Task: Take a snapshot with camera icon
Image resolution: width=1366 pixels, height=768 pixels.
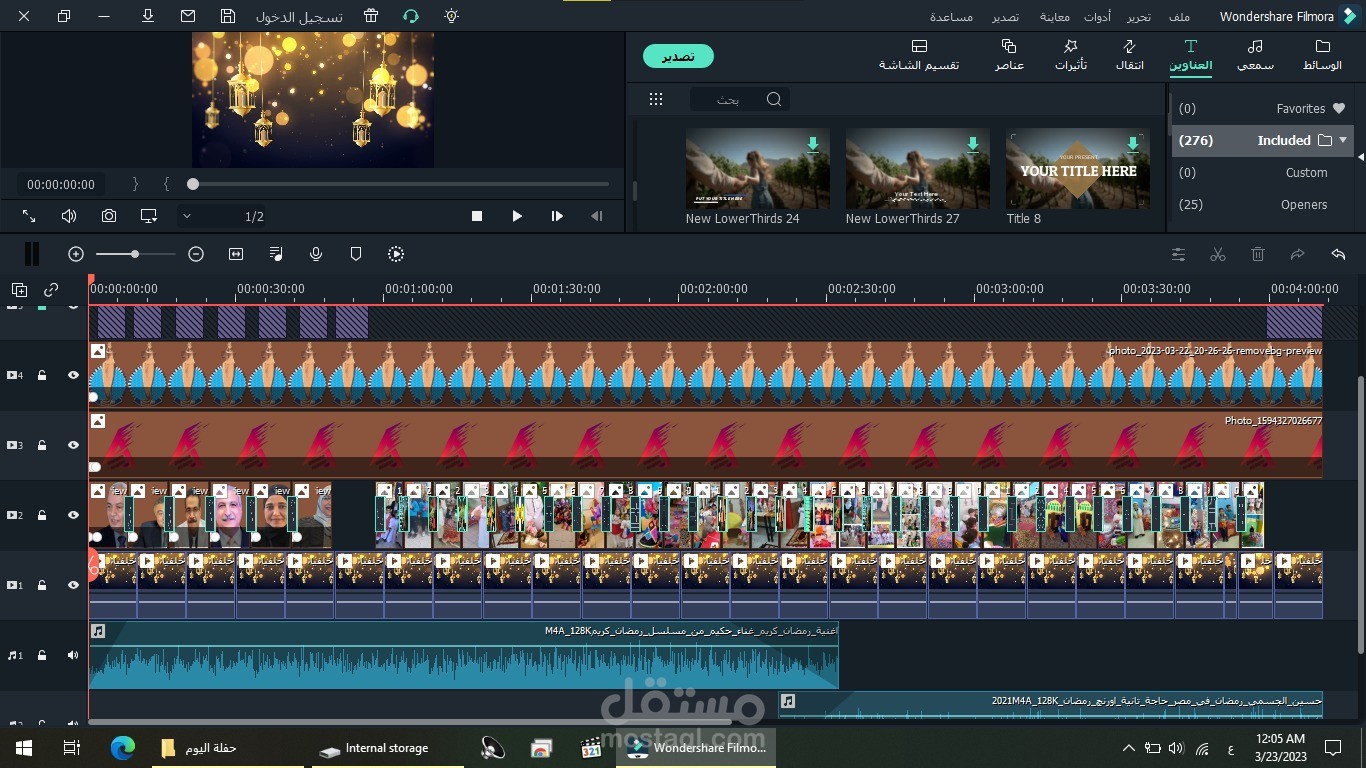Action: (x=109, y=216)
